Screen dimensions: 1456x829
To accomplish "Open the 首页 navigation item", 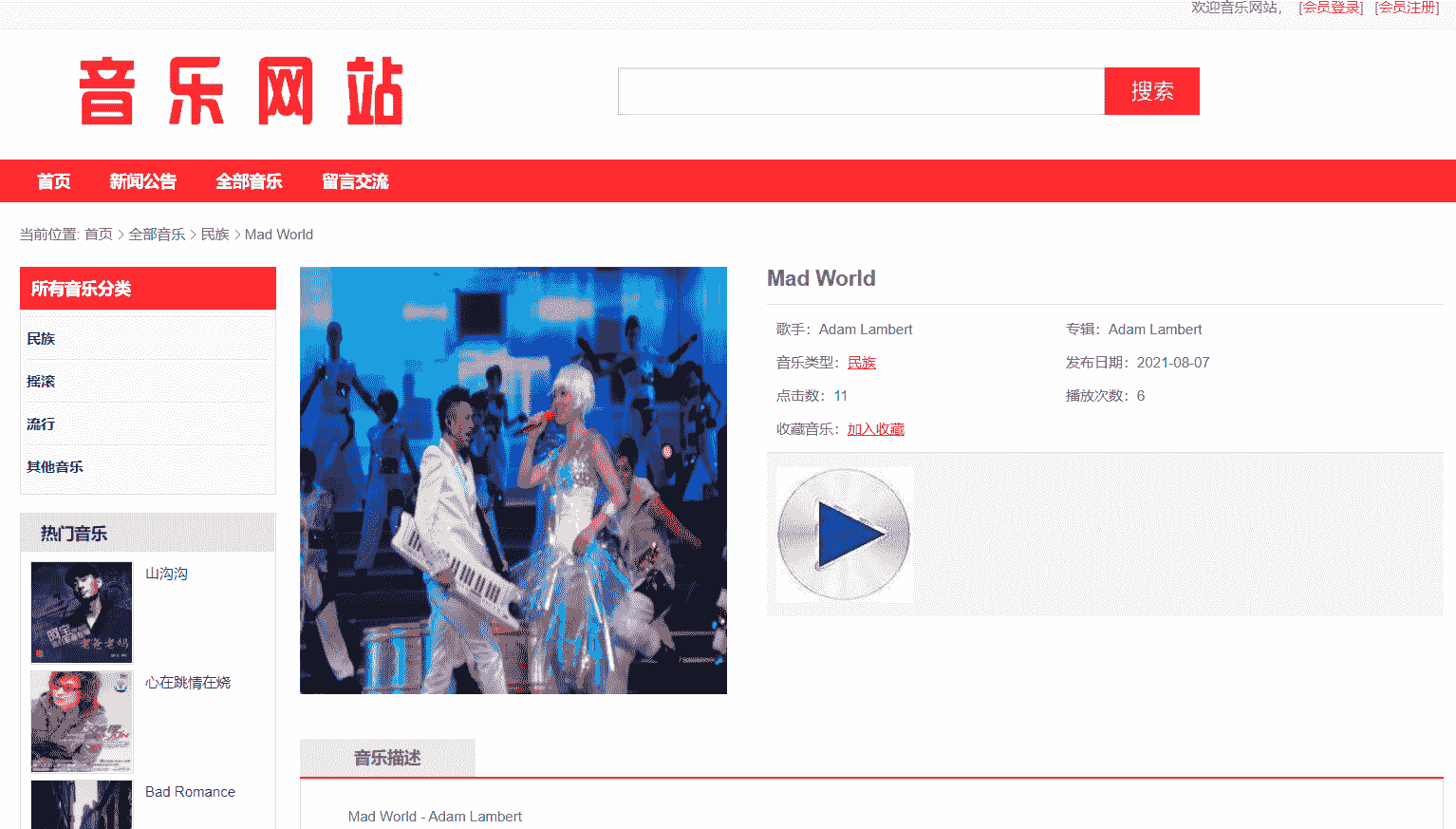I will [54, 181].
